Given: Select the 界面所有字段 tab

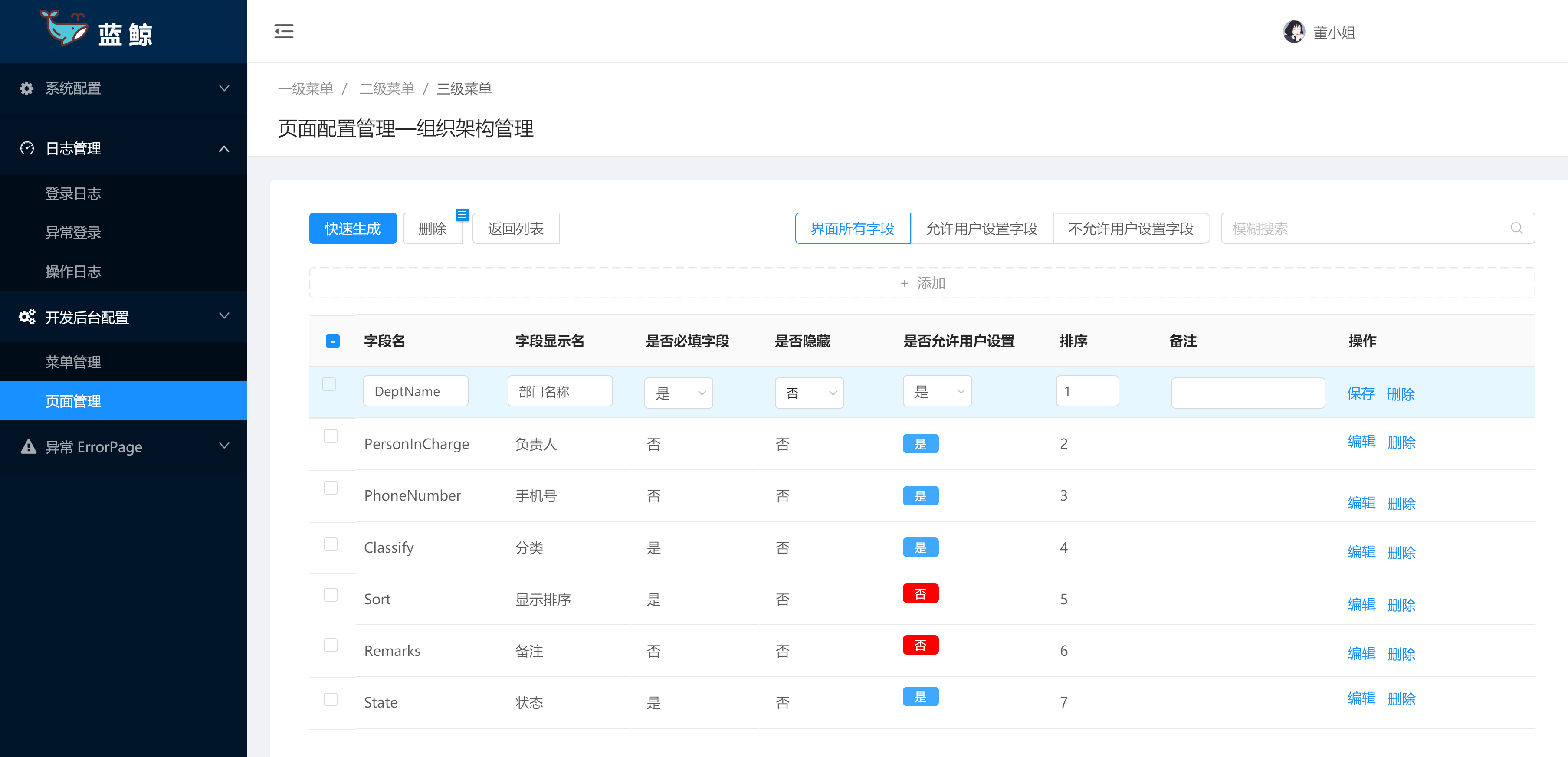Looking at the screenshot, I should (x=852, y=228).
